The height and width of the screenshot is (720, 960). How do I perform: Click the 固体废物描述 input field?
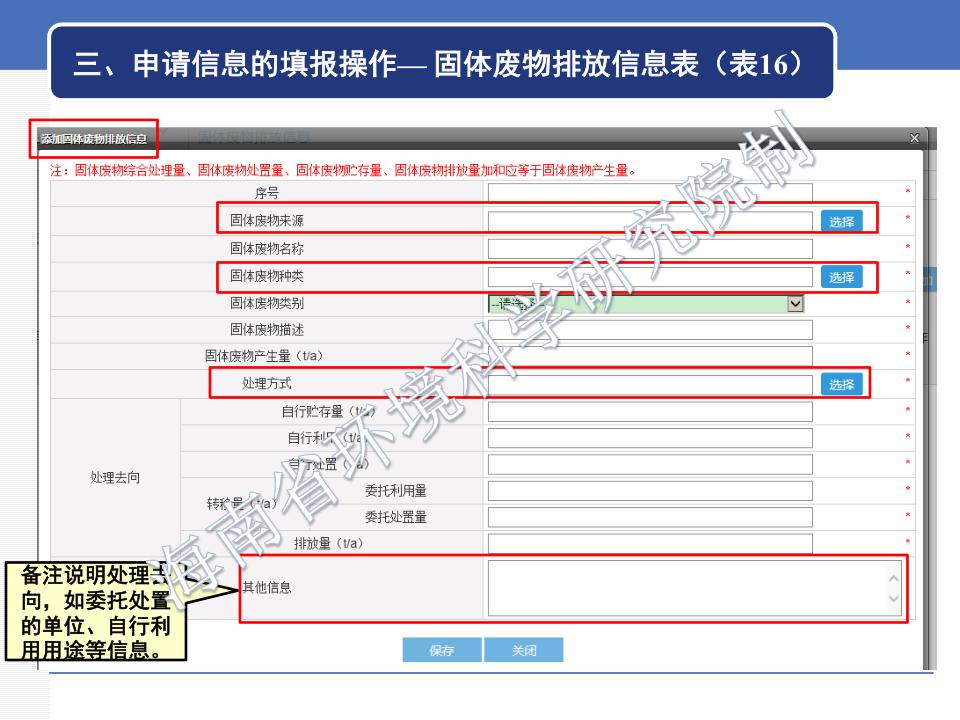[650, 329]
